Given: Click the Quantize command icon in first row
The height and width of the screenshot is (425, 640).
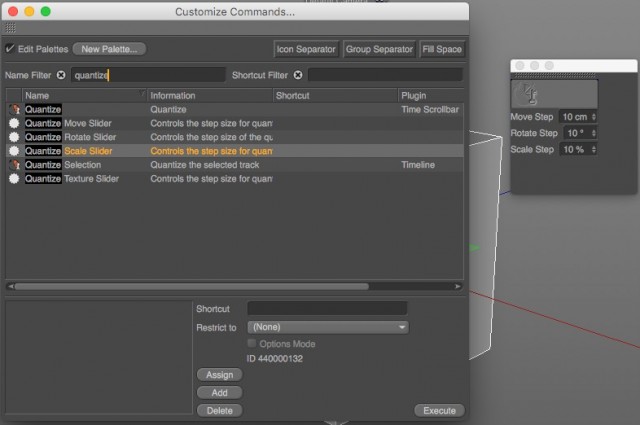Looking at the screenshot, I should (x=14, y=109).
